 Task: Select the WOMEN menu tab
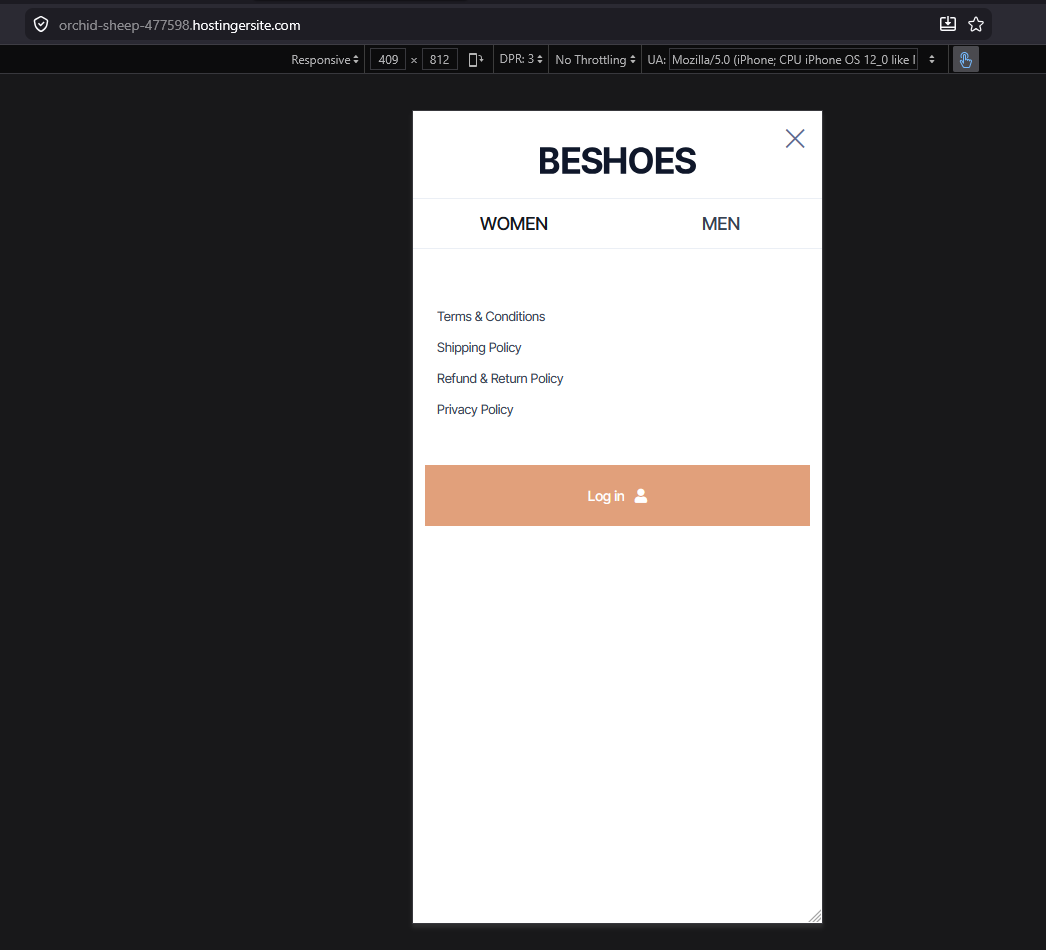tap(514, 223)
